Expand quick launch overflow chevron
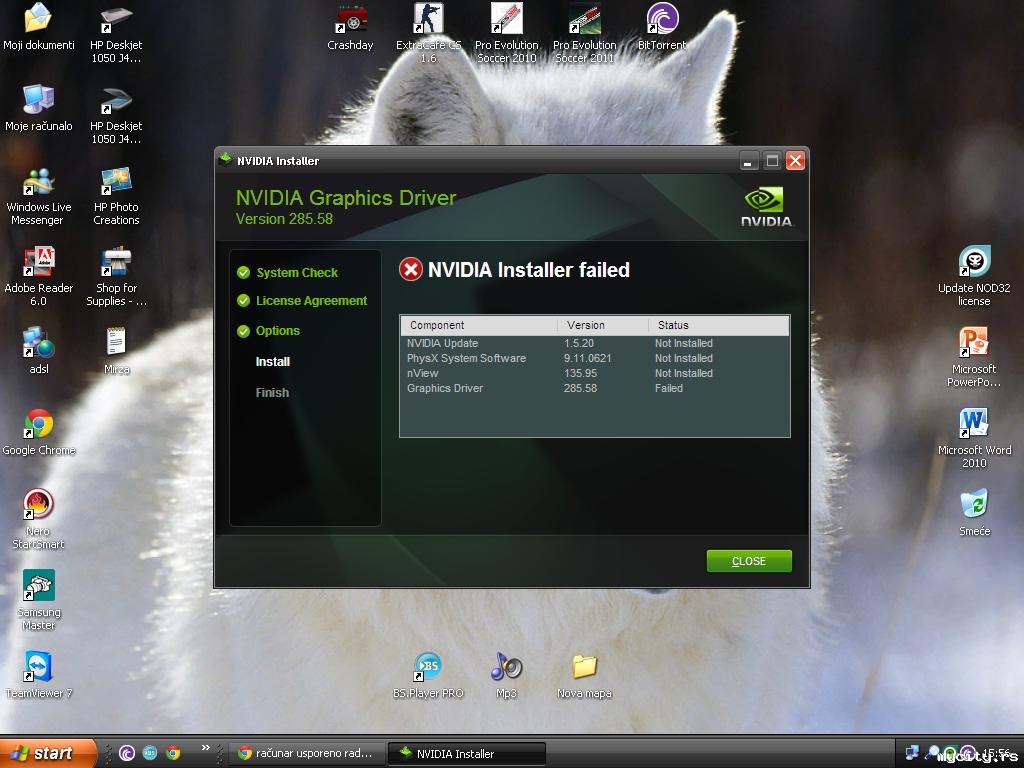 (206, 748)
